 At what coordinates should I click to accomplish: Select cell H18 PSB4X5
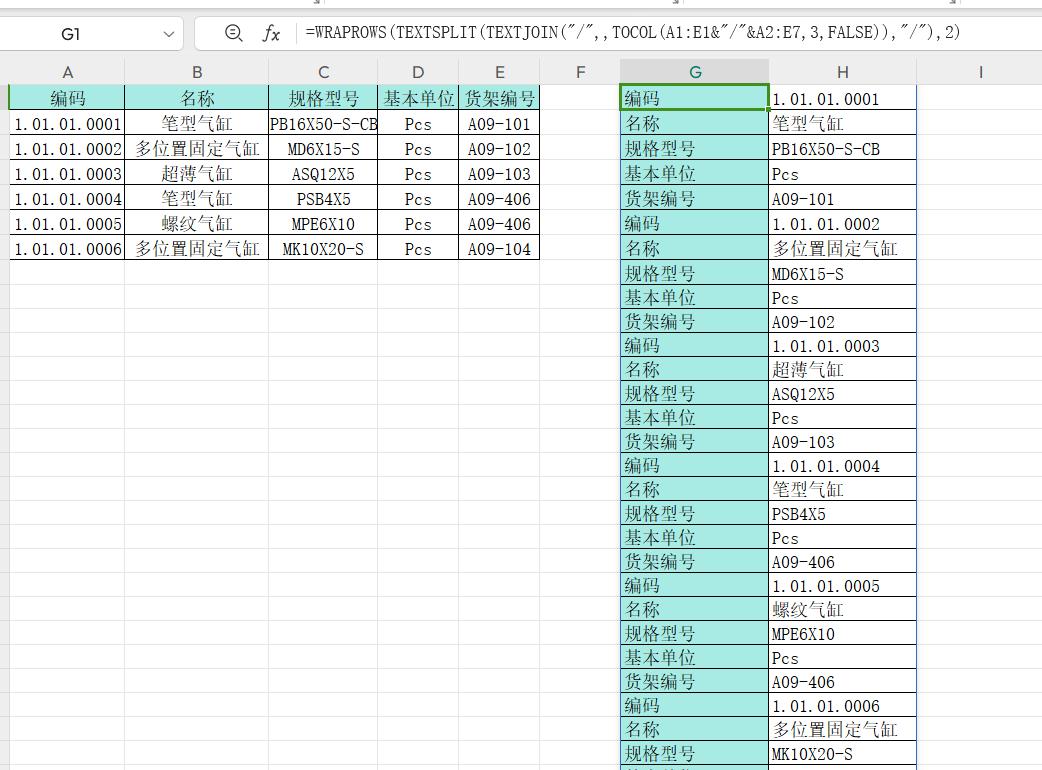coord(843,514)
